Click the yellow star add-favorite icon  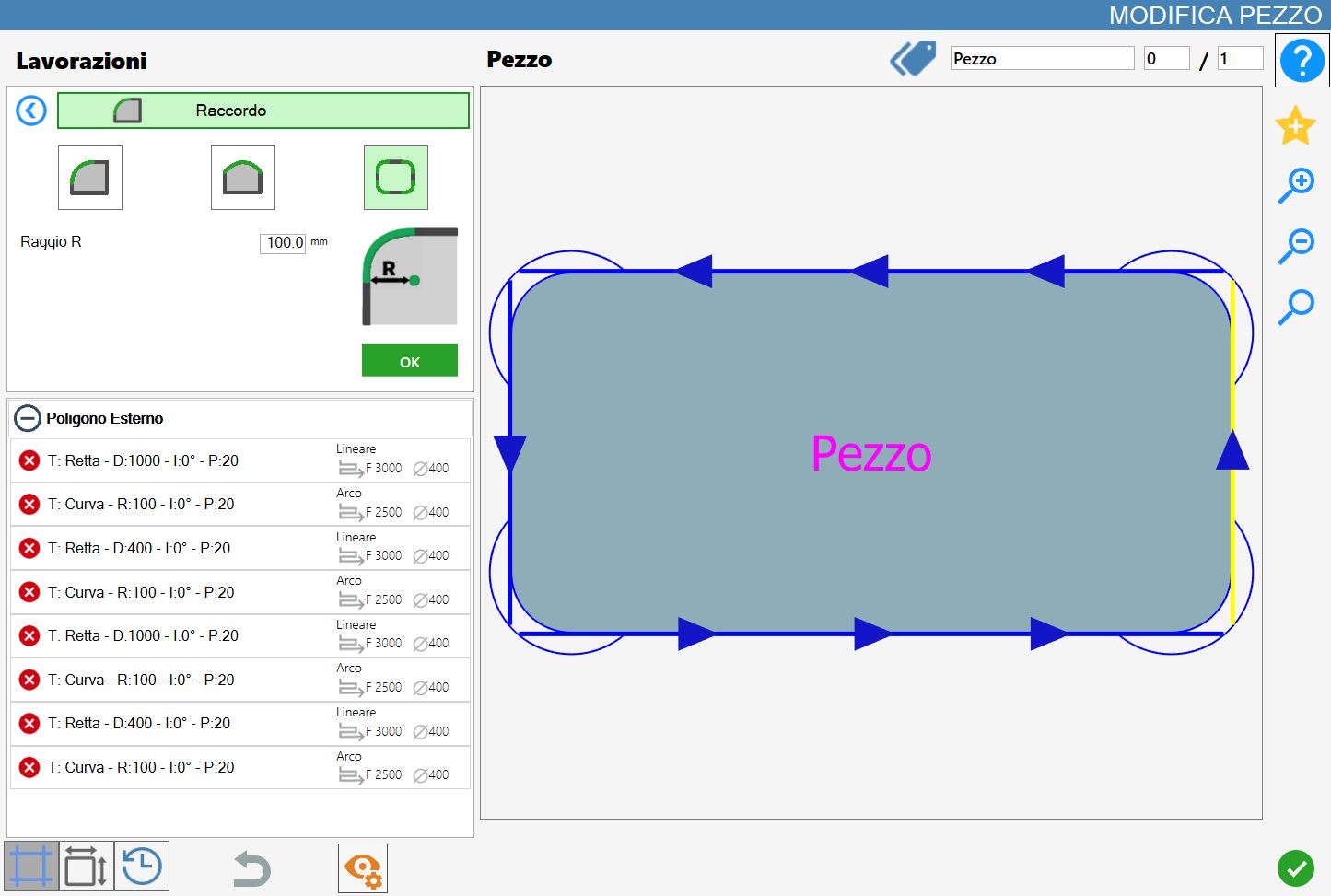pos(1295,125)
